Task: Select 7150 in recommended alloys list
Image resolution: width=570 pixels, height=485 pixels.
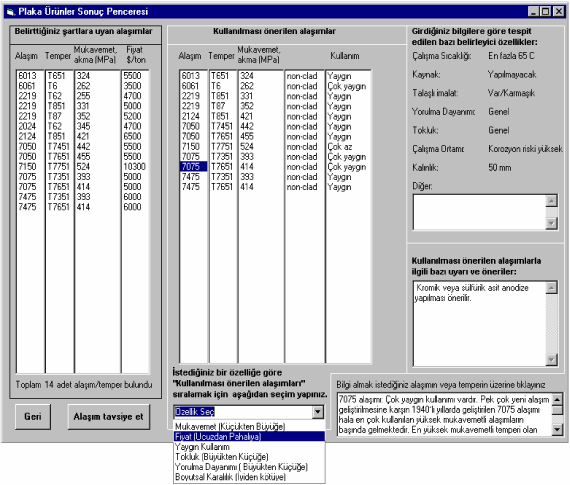Action: 191,147
